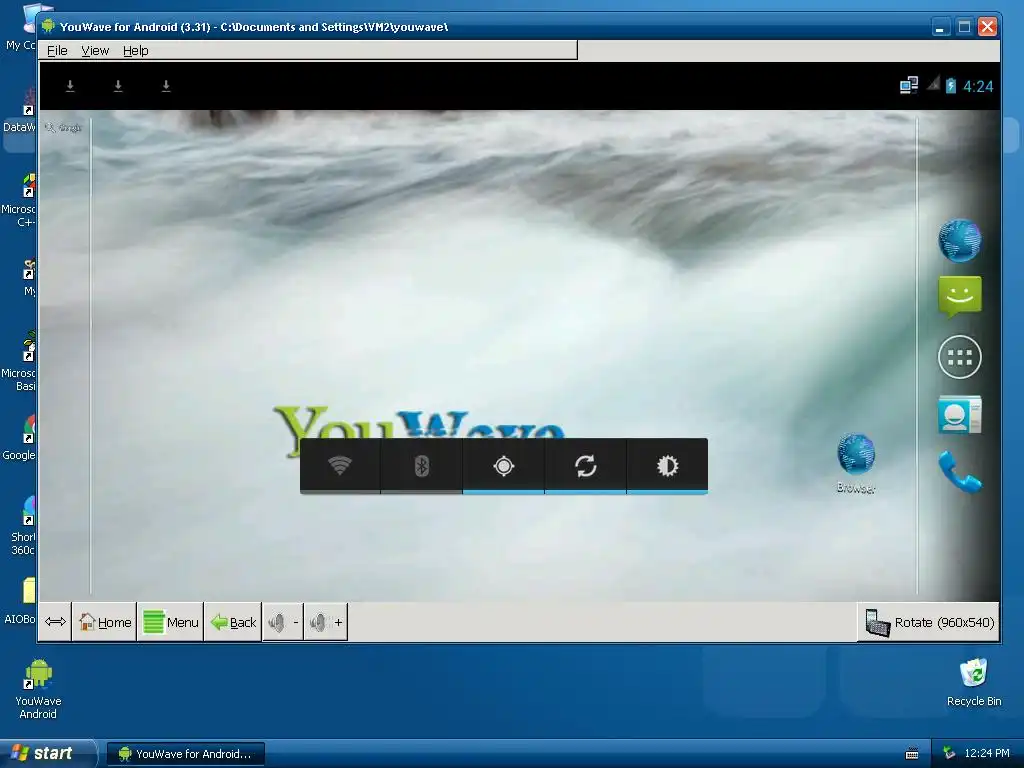Click the AIOBo folder desktop icon

click(20, 601)
